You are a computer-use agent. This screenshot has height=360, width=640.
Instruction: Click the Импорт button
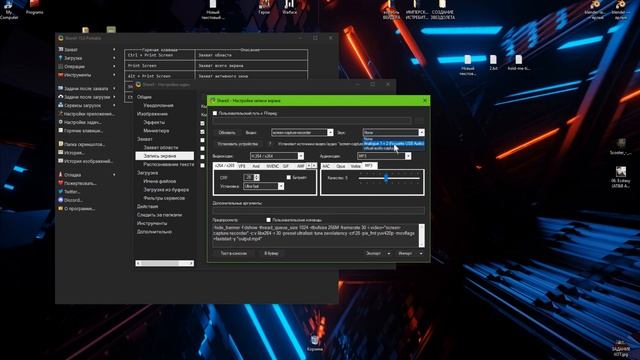point(405,253)
